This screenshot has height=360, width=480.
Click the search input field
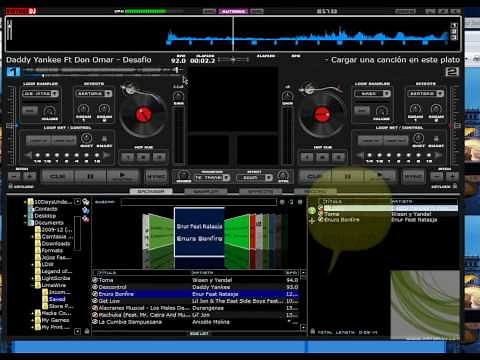pyautogui.click(x=199, y=202)
